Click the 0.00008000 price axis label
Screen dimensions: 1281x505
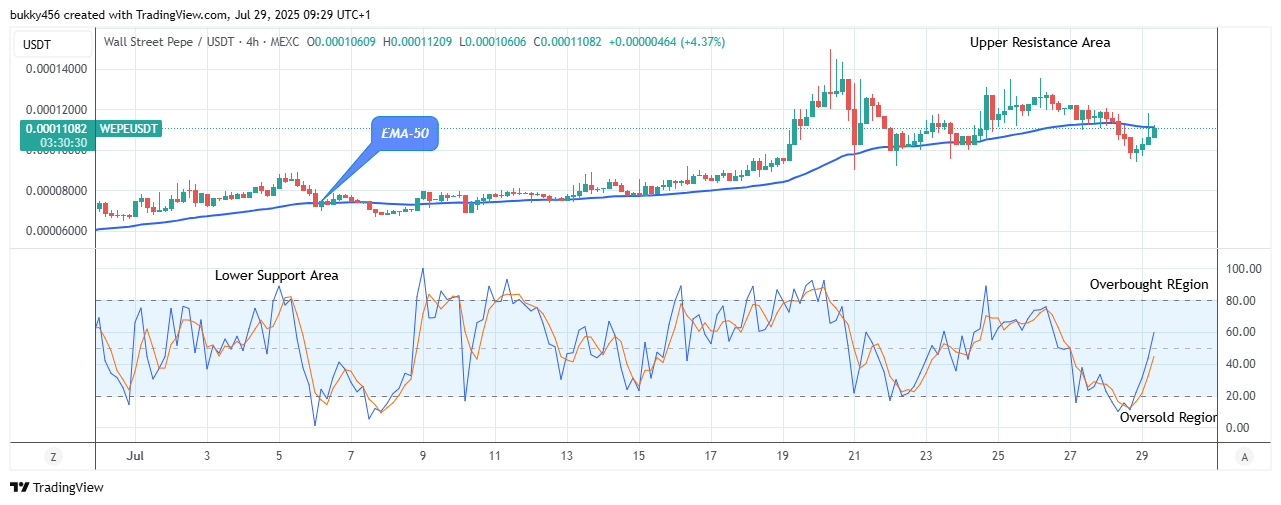click(56, 191)
